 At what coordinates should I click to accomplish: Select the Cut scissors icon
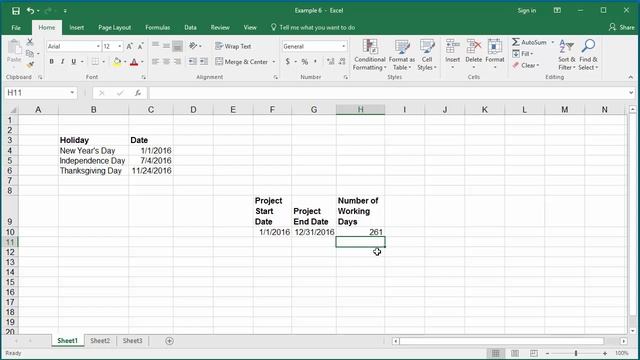pos(30,42)
